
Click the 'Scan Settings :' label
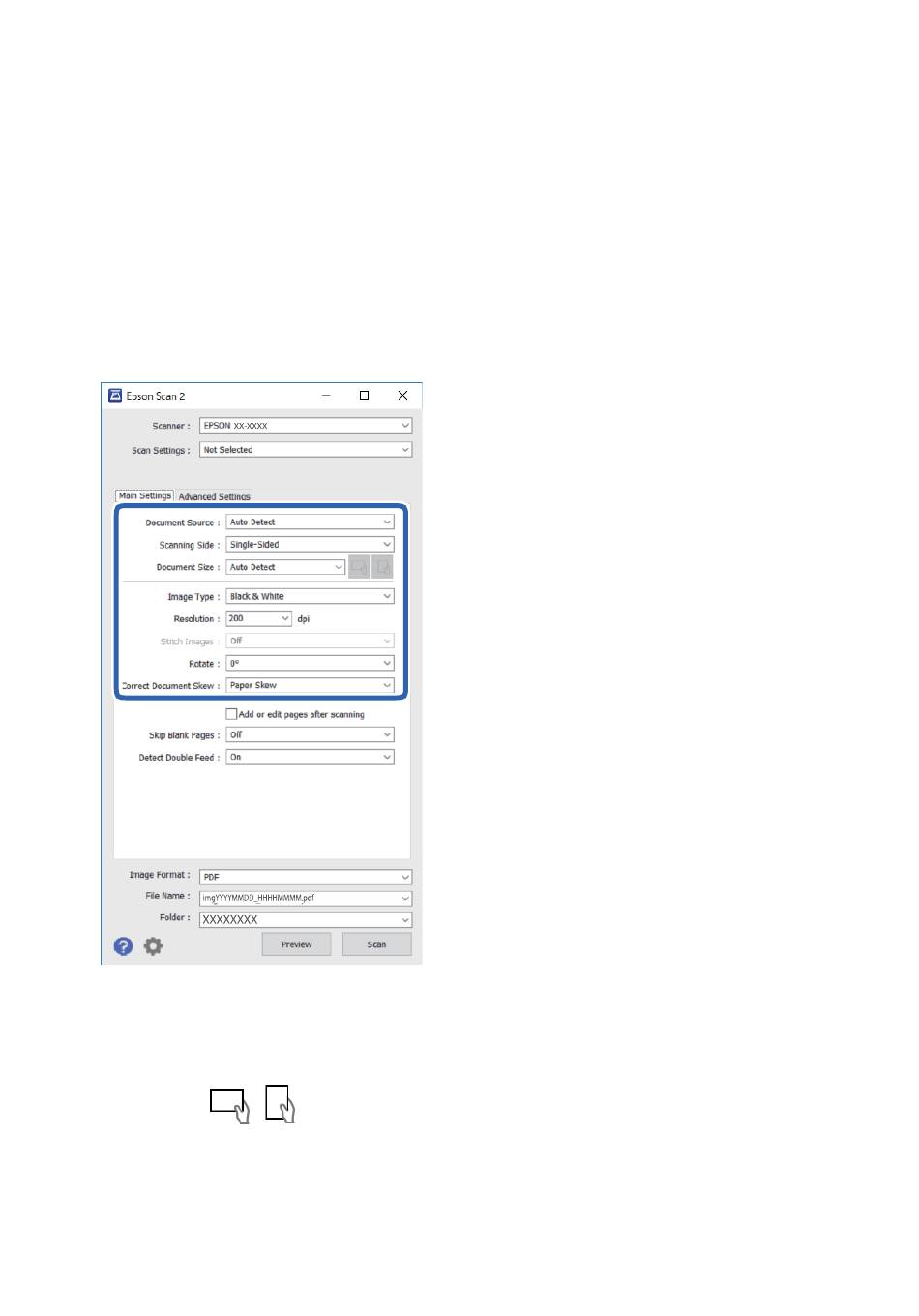click(x=161, y=451)
